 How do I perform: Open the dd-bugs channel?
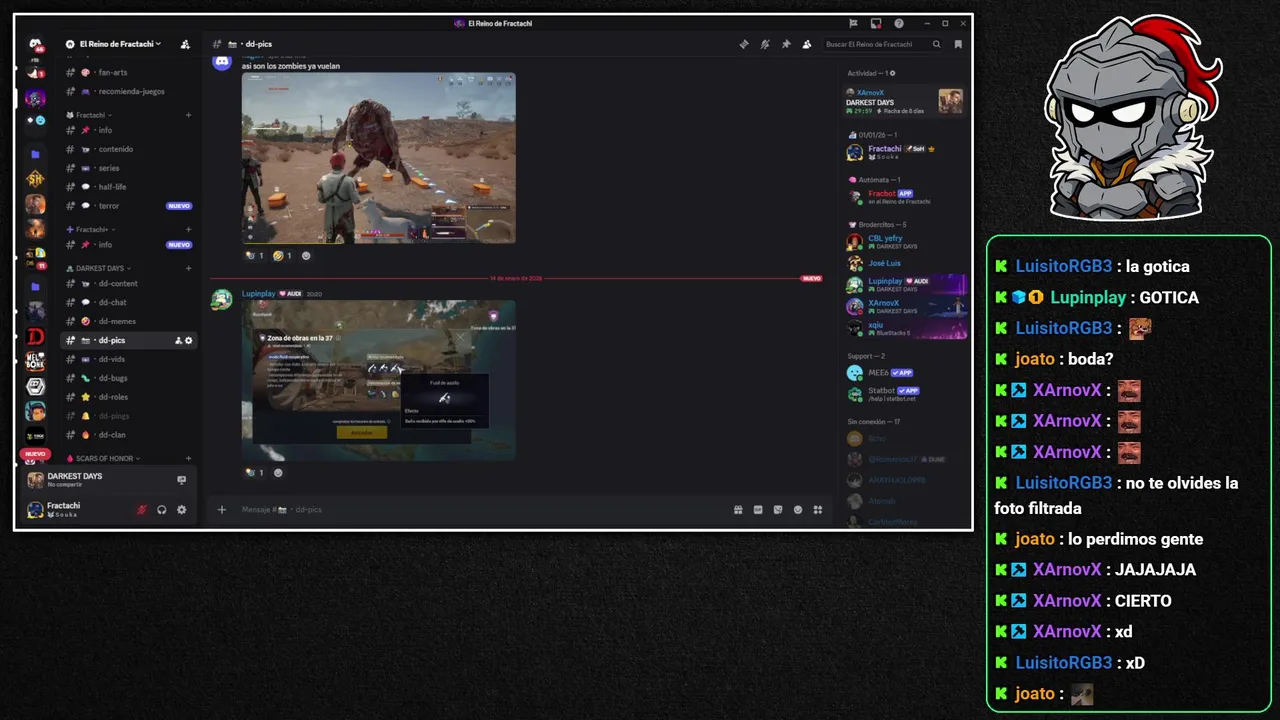tap(129, 378)
